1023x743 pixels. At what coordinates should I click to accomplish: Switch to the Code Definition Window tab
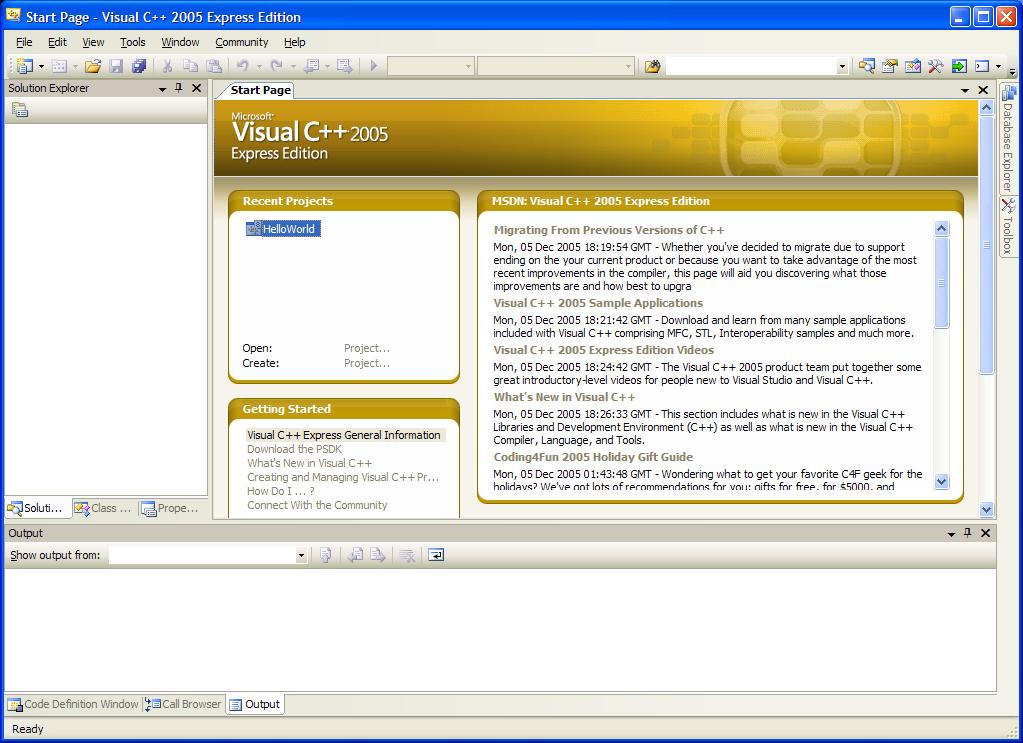pyautogui.click(x=74, y=705)
